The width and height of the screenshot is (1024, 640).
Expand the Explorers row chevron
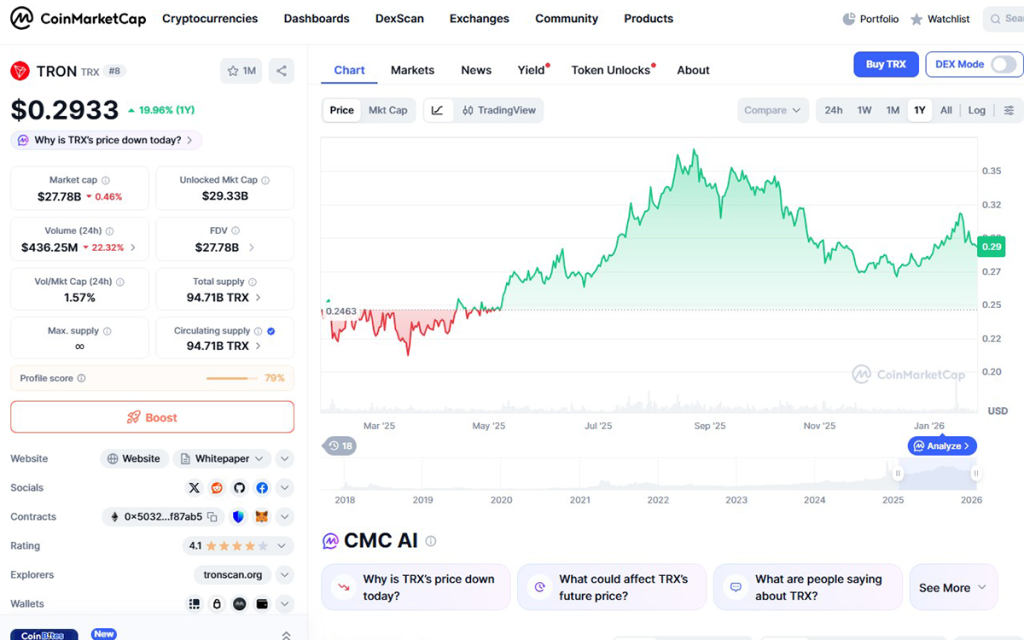pyautogui.click(x=285, y=575)
